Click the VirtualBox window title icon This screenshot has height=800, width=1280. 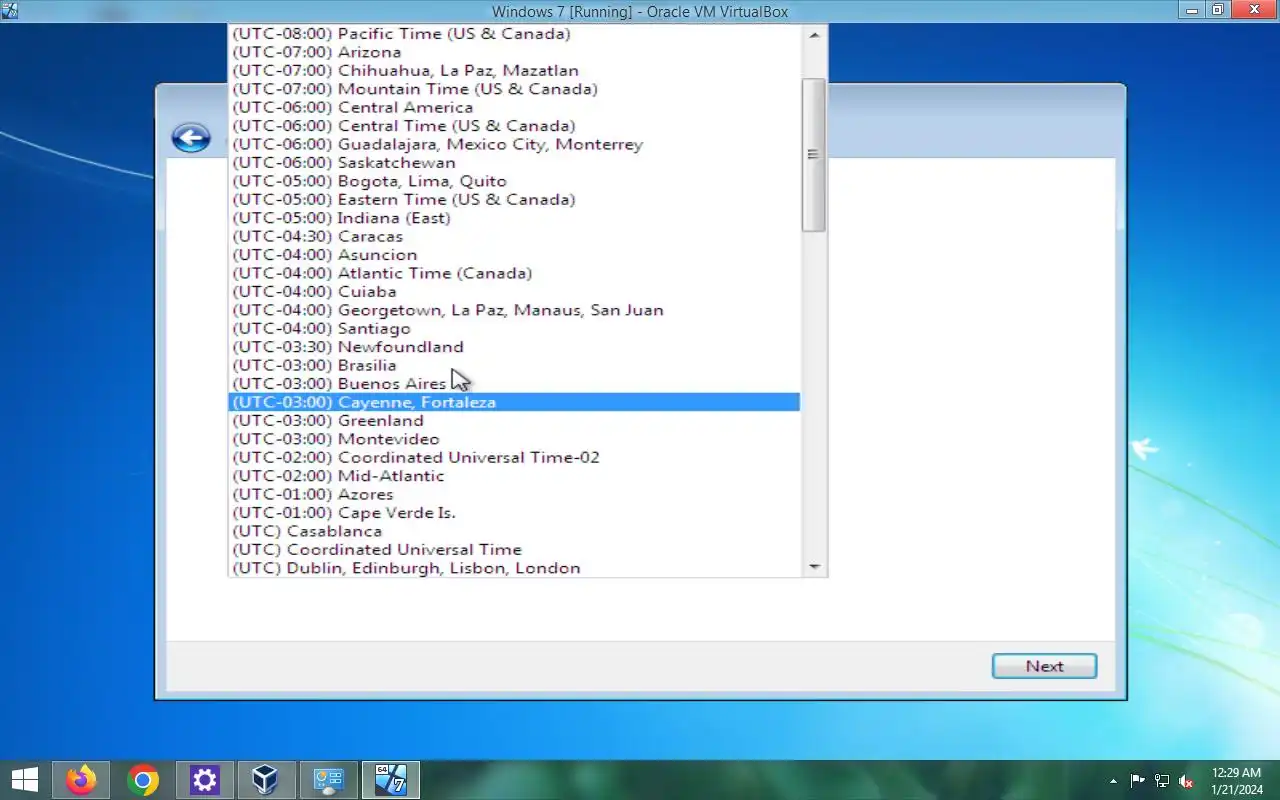(10, 11)
